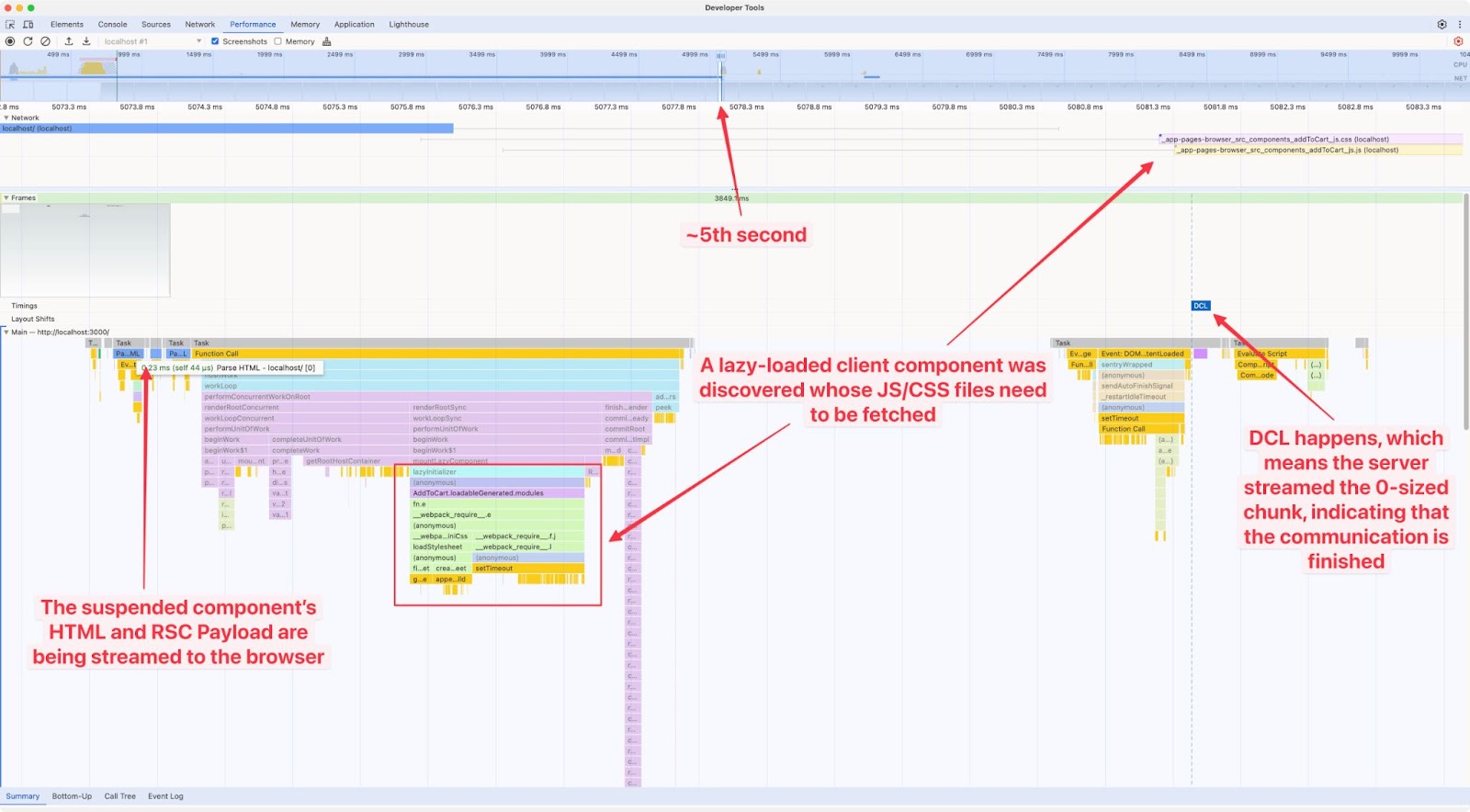Click the Layout Shifts track label

point(33,319)
